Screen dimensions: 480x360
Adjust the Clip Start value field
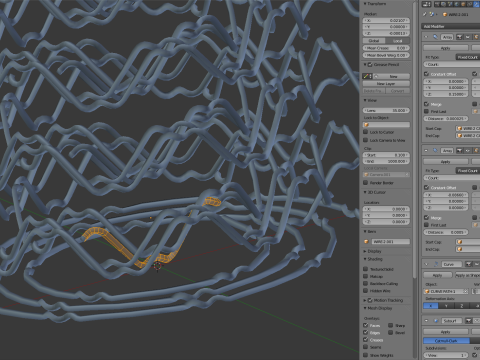tap(386, 155)
